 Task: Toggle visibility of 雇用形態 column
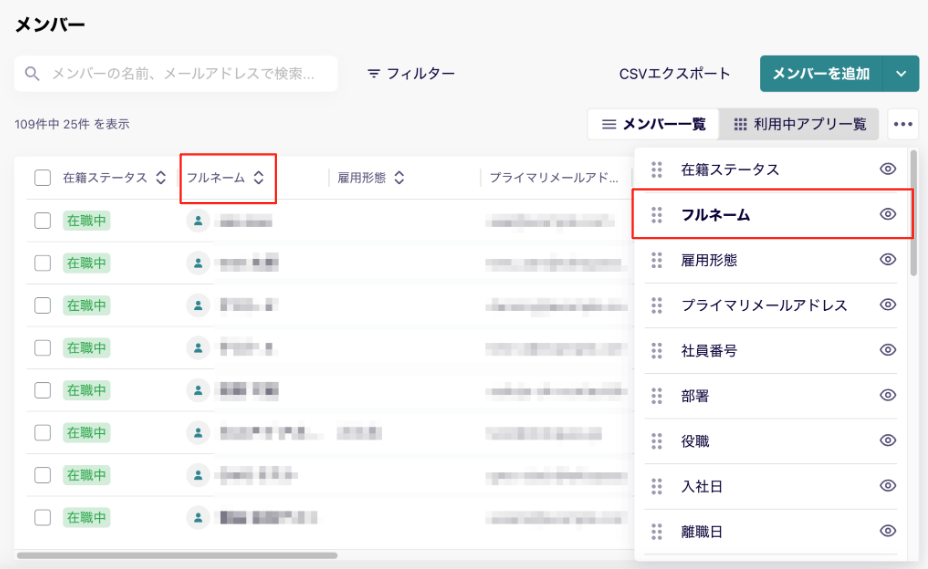887,259
